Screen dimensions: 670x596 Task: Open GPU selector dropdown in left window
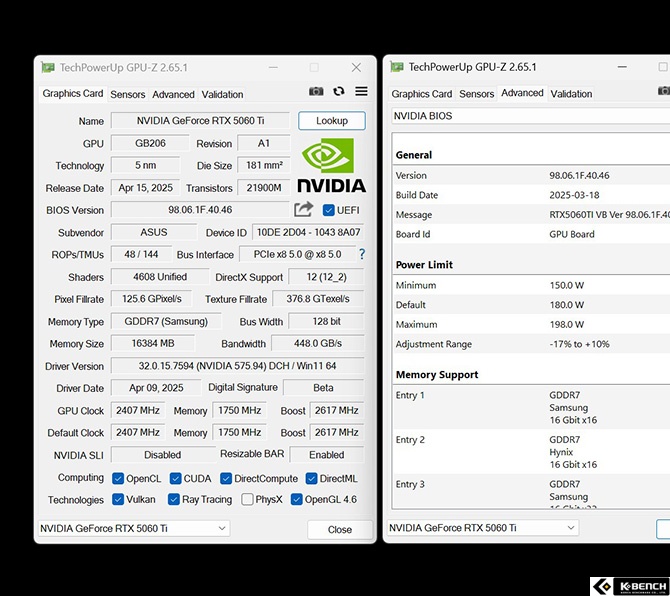click(134, 528)
